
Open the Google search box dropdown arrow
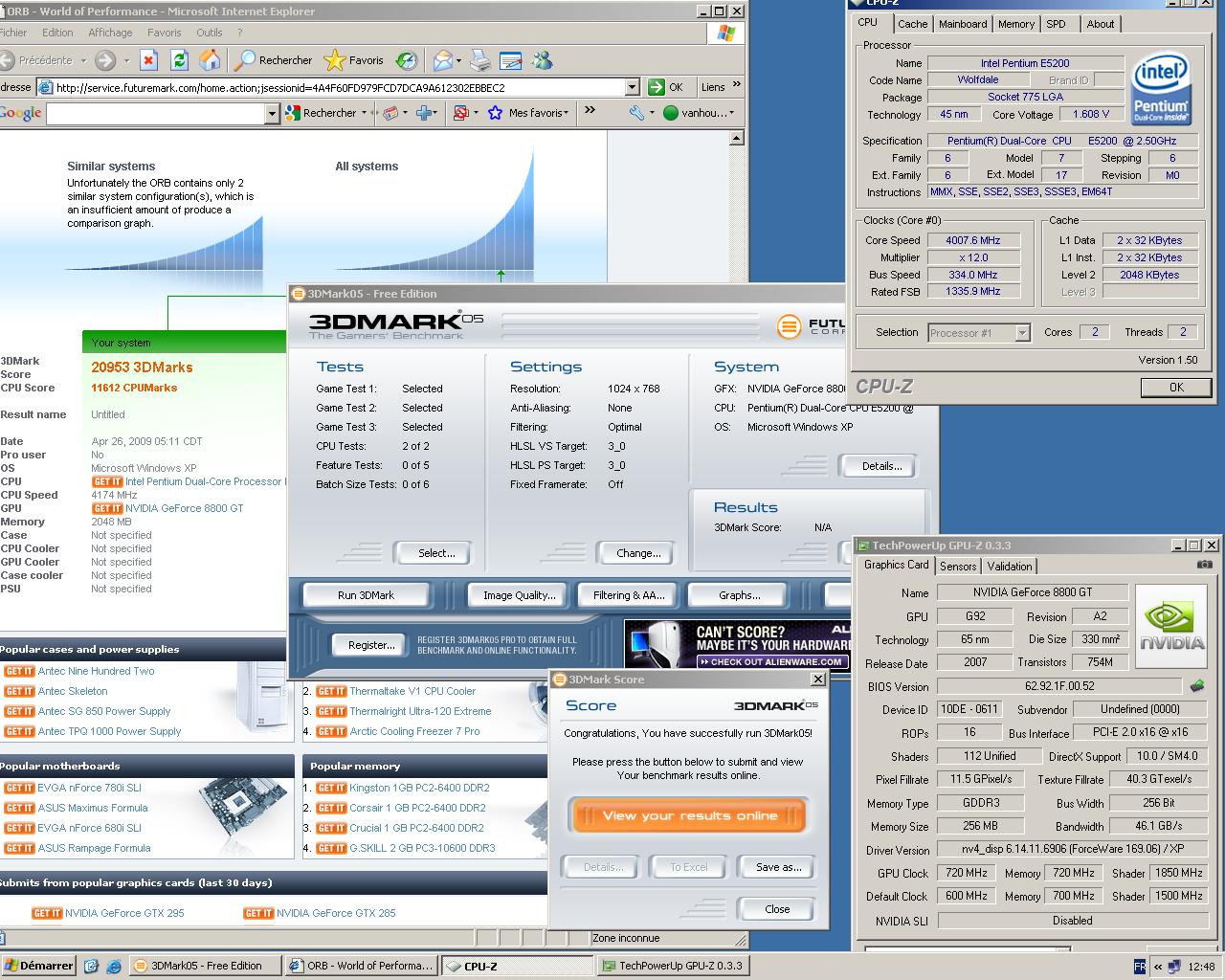[x=271, y=113]
